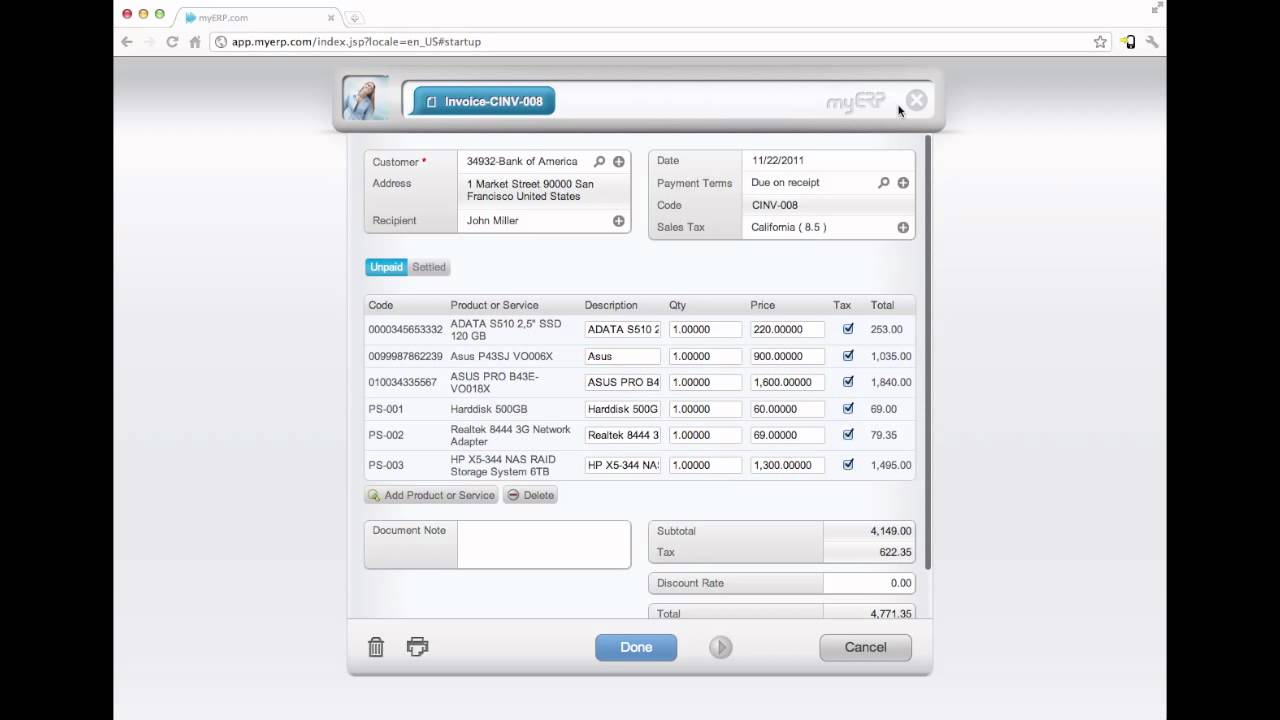Edit description of Harddisk 500GB row

pyautogui.click(x=623, y=409)
